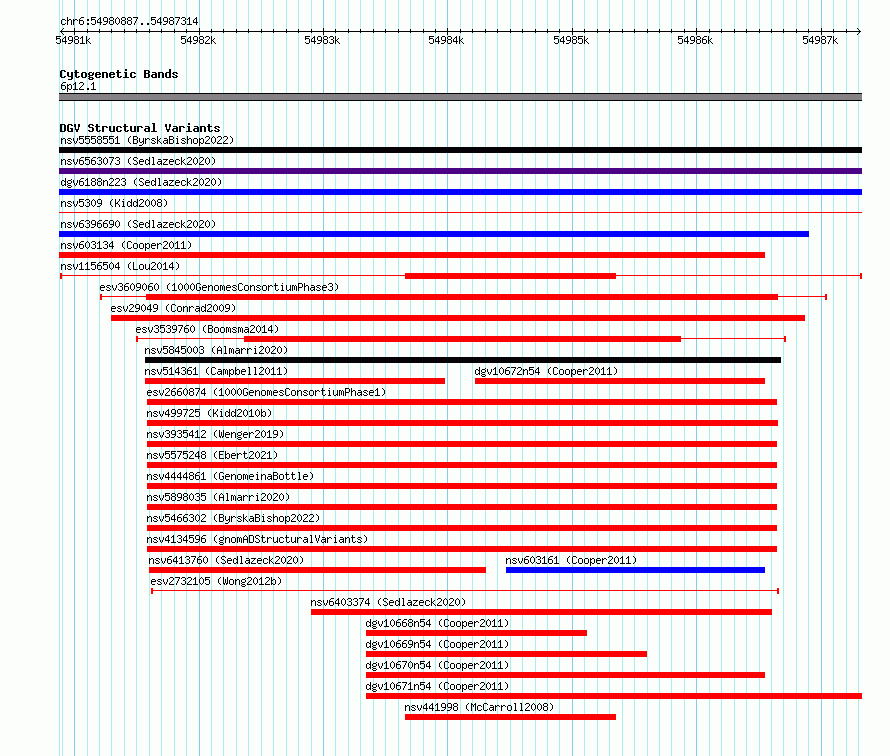The image size is (890, 756).
Task: Click the nsv5558551 (ByrskaBishop2022) label
Action: click(x=147, y=140)
